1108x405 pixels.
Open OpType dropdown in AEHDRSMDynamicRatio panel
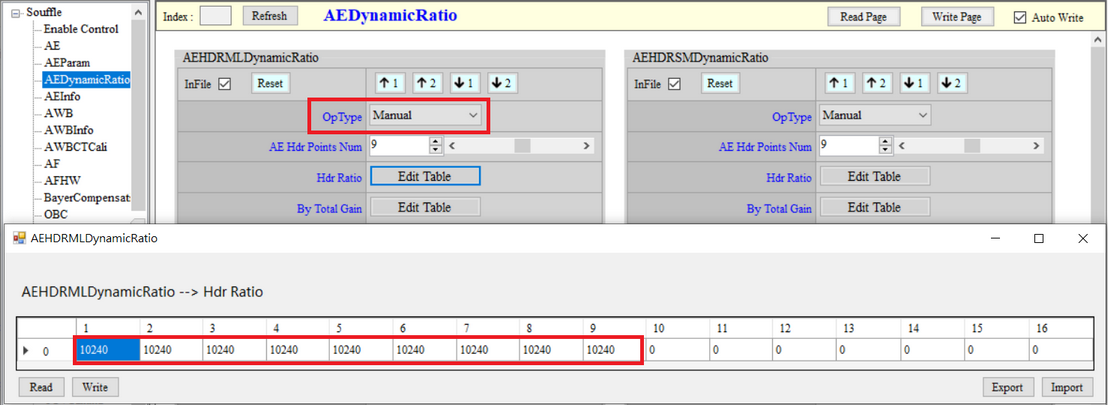click(875, 116)
